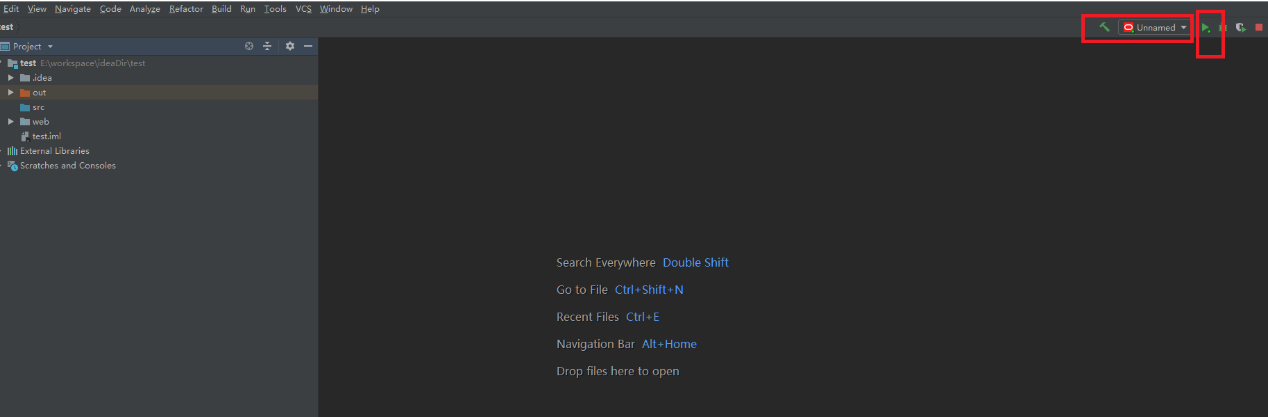The width and height of the screenshot is (1268, 417).
Task: Select the test.iml file
Action: 46,136
